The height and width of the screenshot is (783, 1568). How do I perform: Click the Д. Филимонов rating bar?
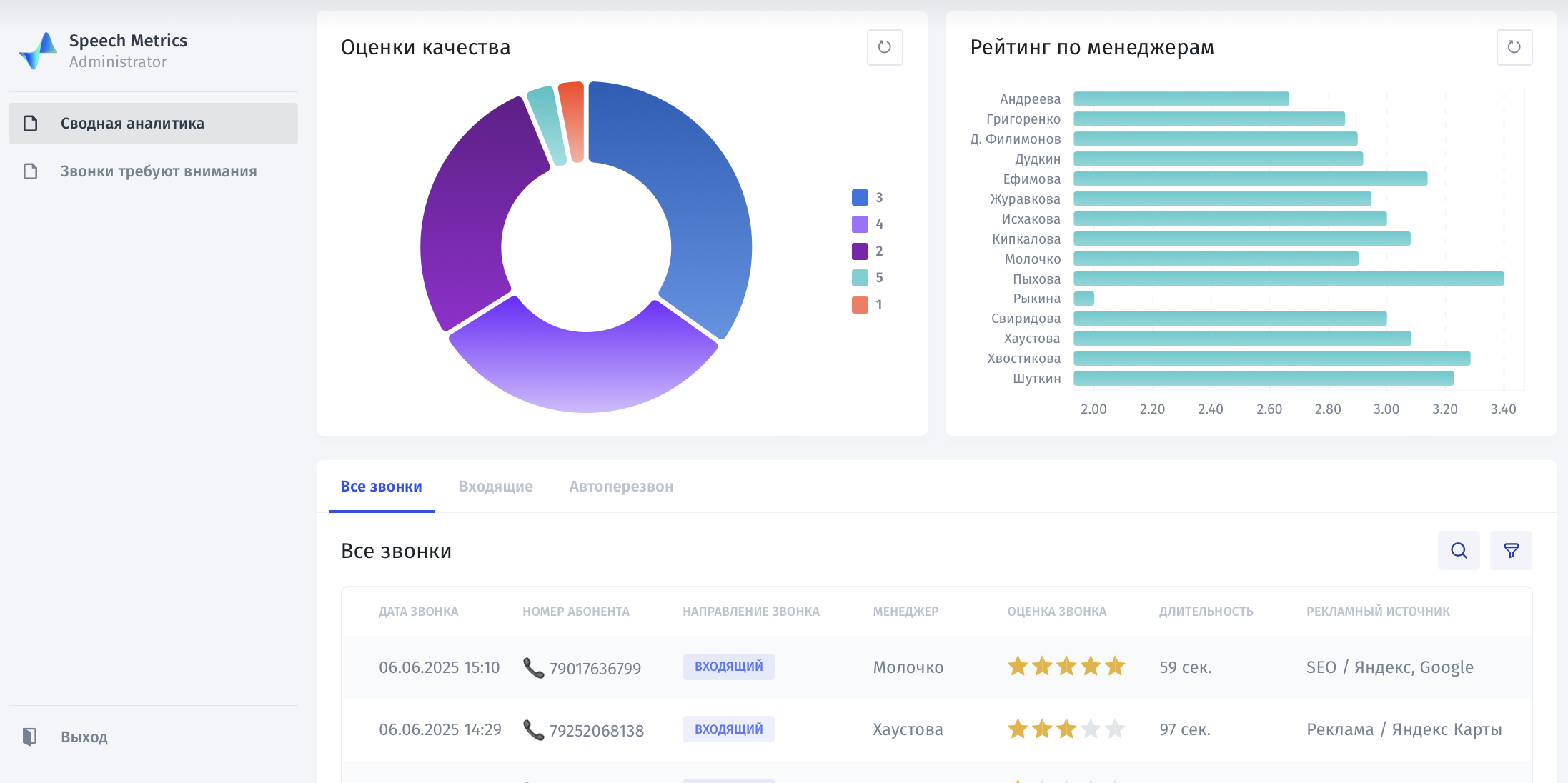coord(1216,139)
